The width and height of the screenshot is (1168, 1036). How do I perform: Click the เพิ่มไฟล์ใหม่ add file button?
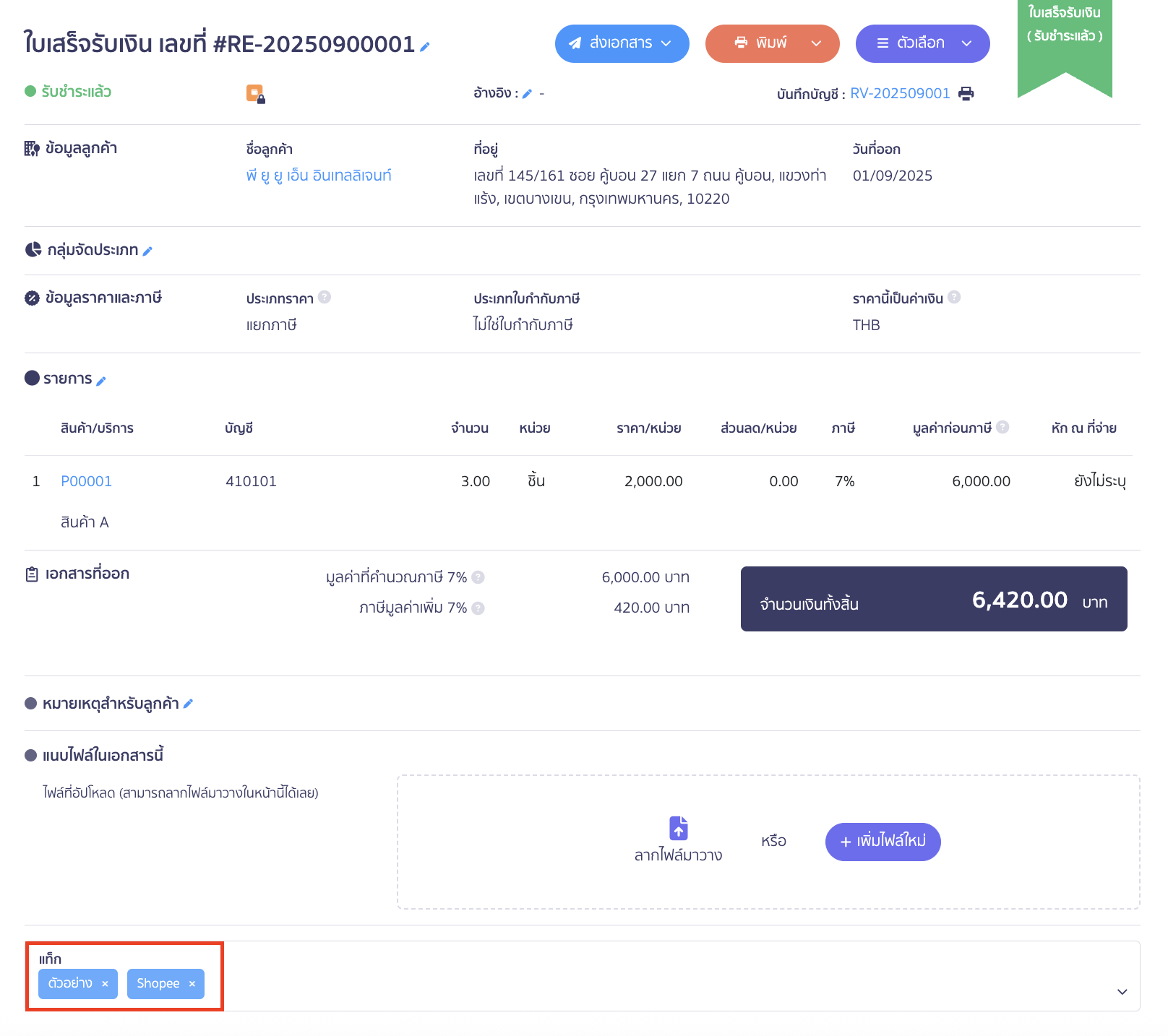click(883, 842)
